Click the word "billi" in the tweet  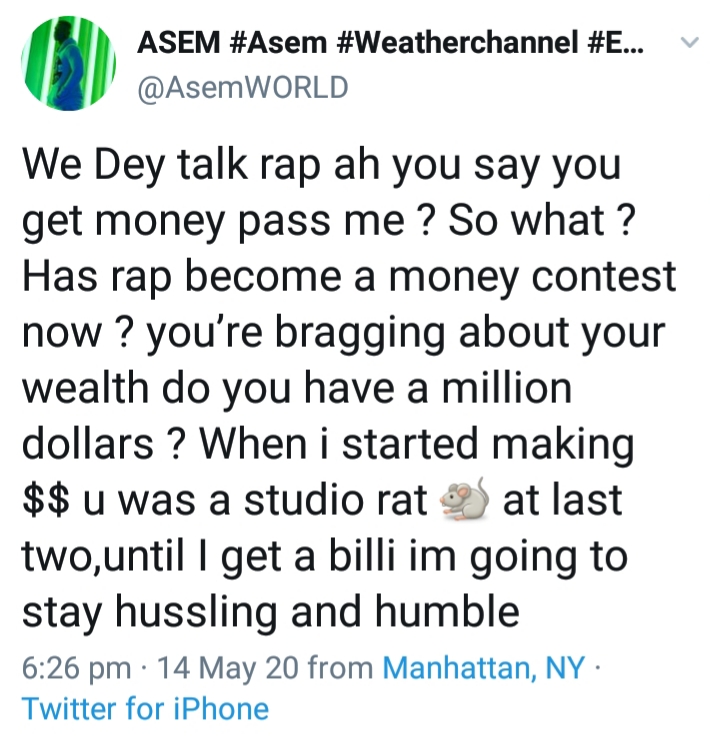[362, 556]
